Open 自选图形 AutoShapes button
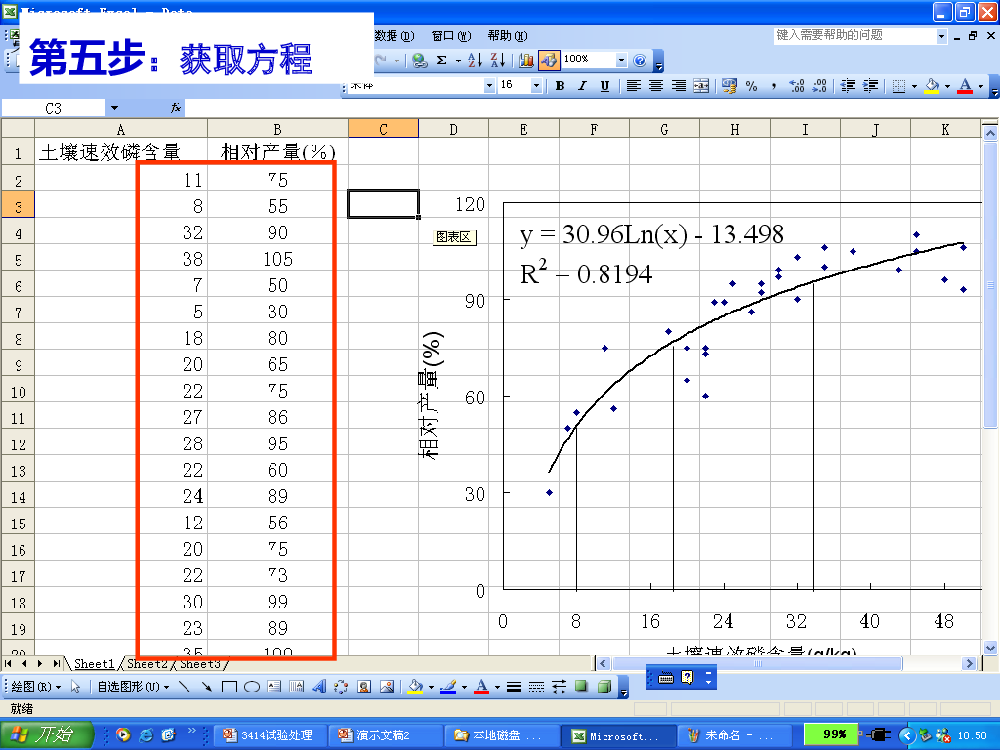 [x=133, y=687]
